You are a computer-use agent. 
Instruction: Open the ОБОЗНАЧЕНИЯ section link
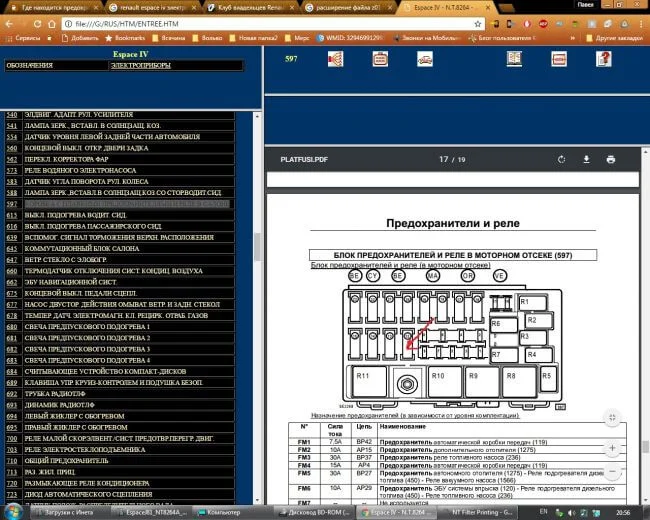click(x=29, y=66)
